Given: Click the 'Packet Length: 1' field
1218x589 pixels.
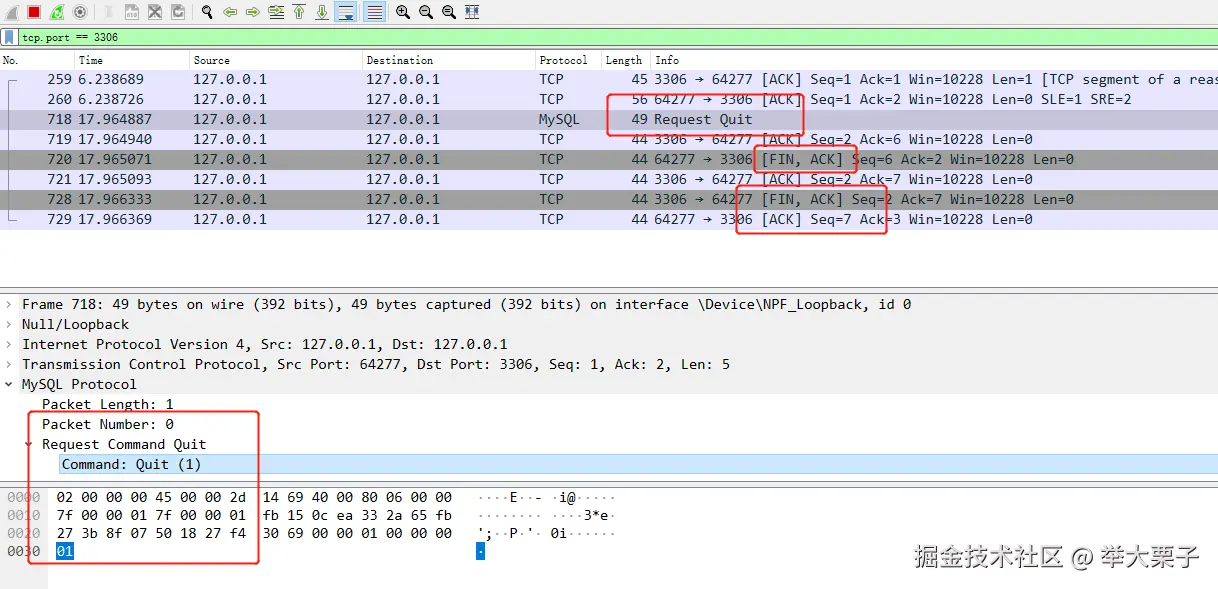Looking at the screenshot, I should pos(108,404).
